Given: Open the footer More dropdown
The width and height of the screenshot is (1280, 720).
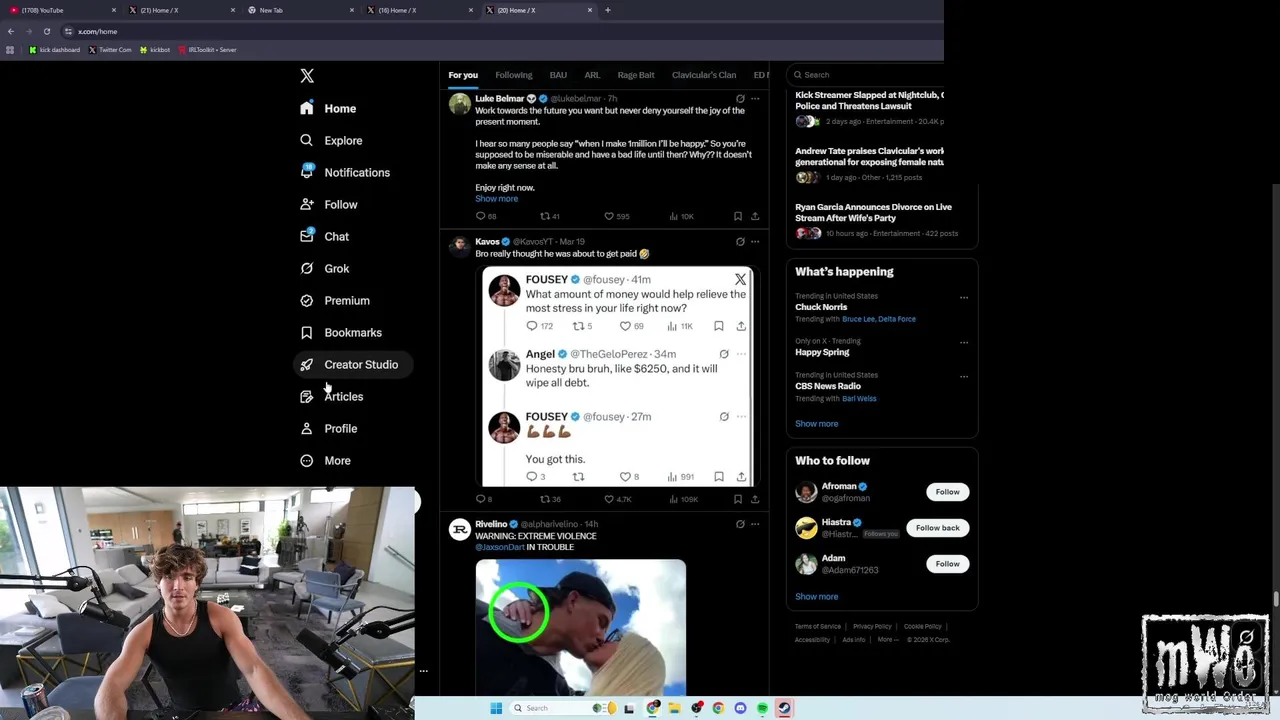Looking at the screenshot, I should pos(886,640).
